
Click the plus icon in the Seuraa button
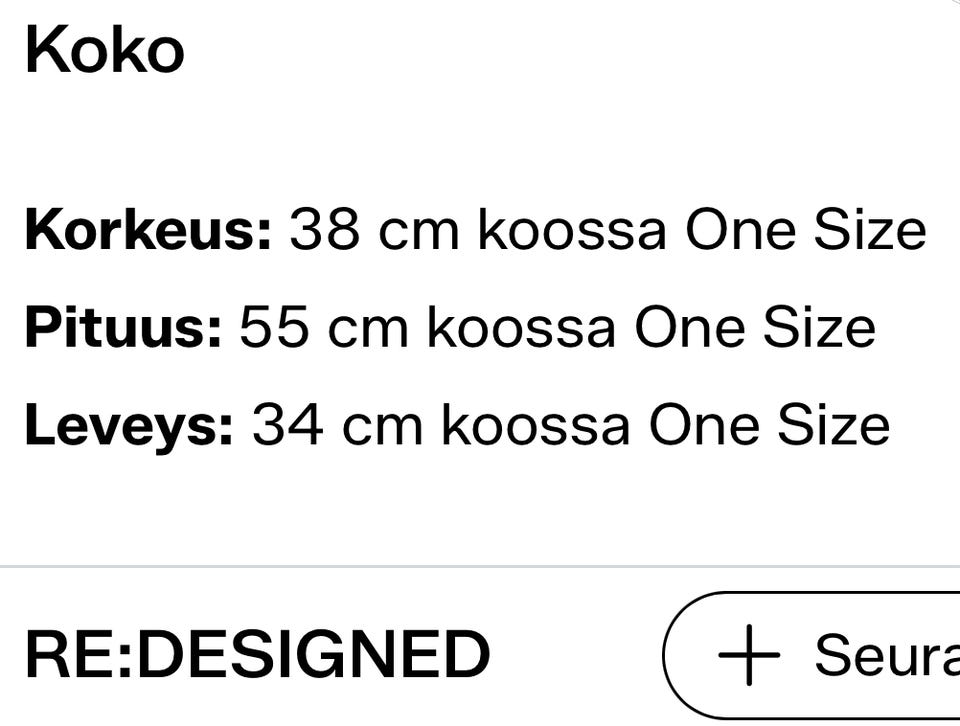click(749, 654)
